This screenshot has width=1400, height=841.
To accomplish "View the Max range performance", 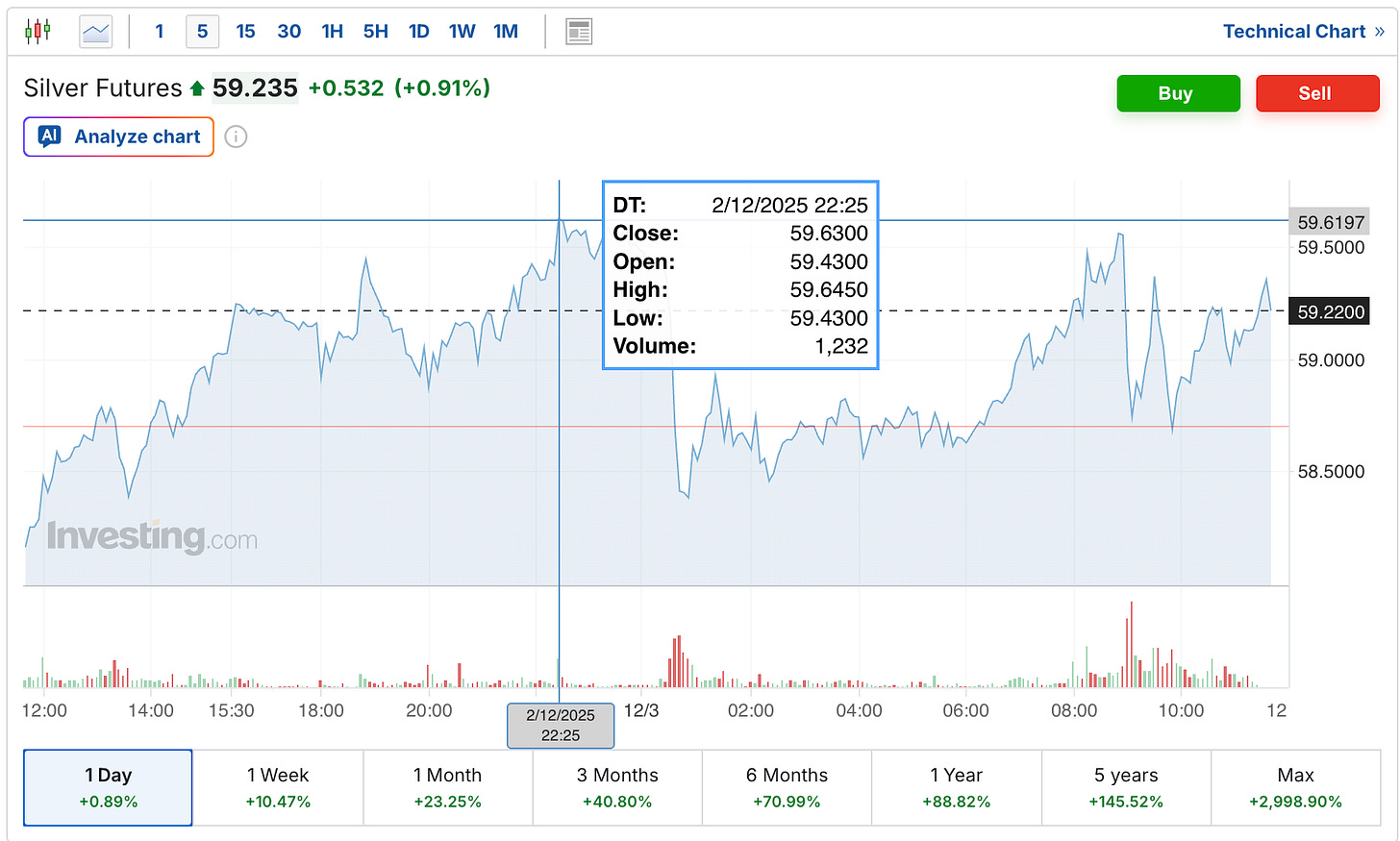I will [x=1295, y=787].
